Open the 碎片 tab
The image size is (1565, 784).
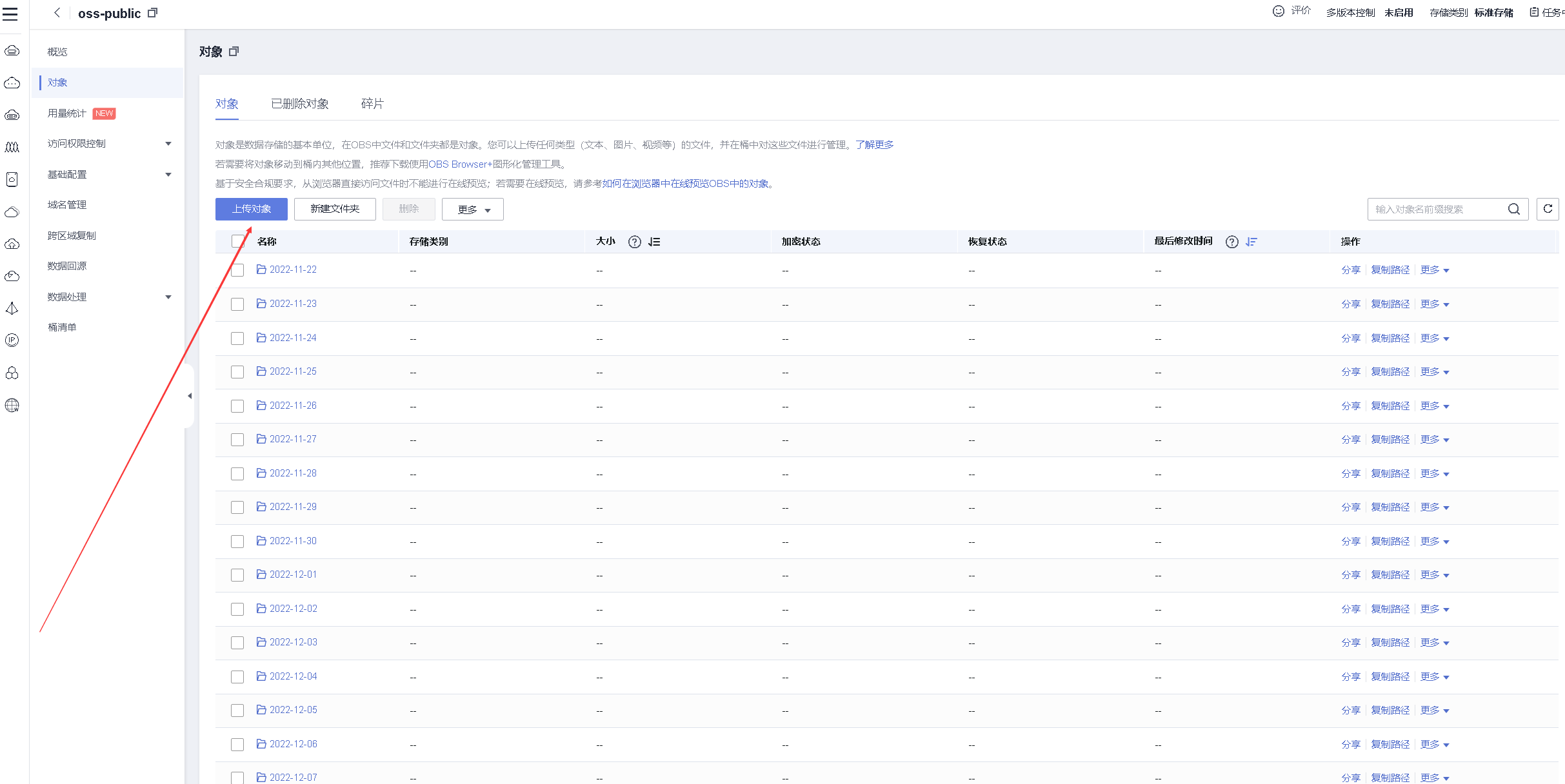point(372,104)
